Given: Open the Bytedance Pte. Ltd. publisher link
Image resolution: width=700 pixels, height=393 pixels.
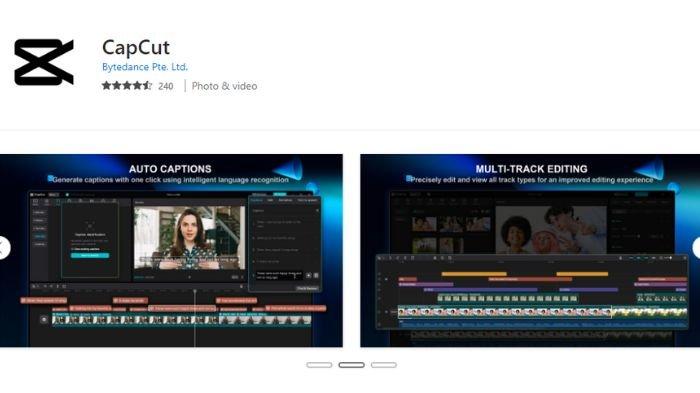Looking at the screenshot, I should 145,67.
